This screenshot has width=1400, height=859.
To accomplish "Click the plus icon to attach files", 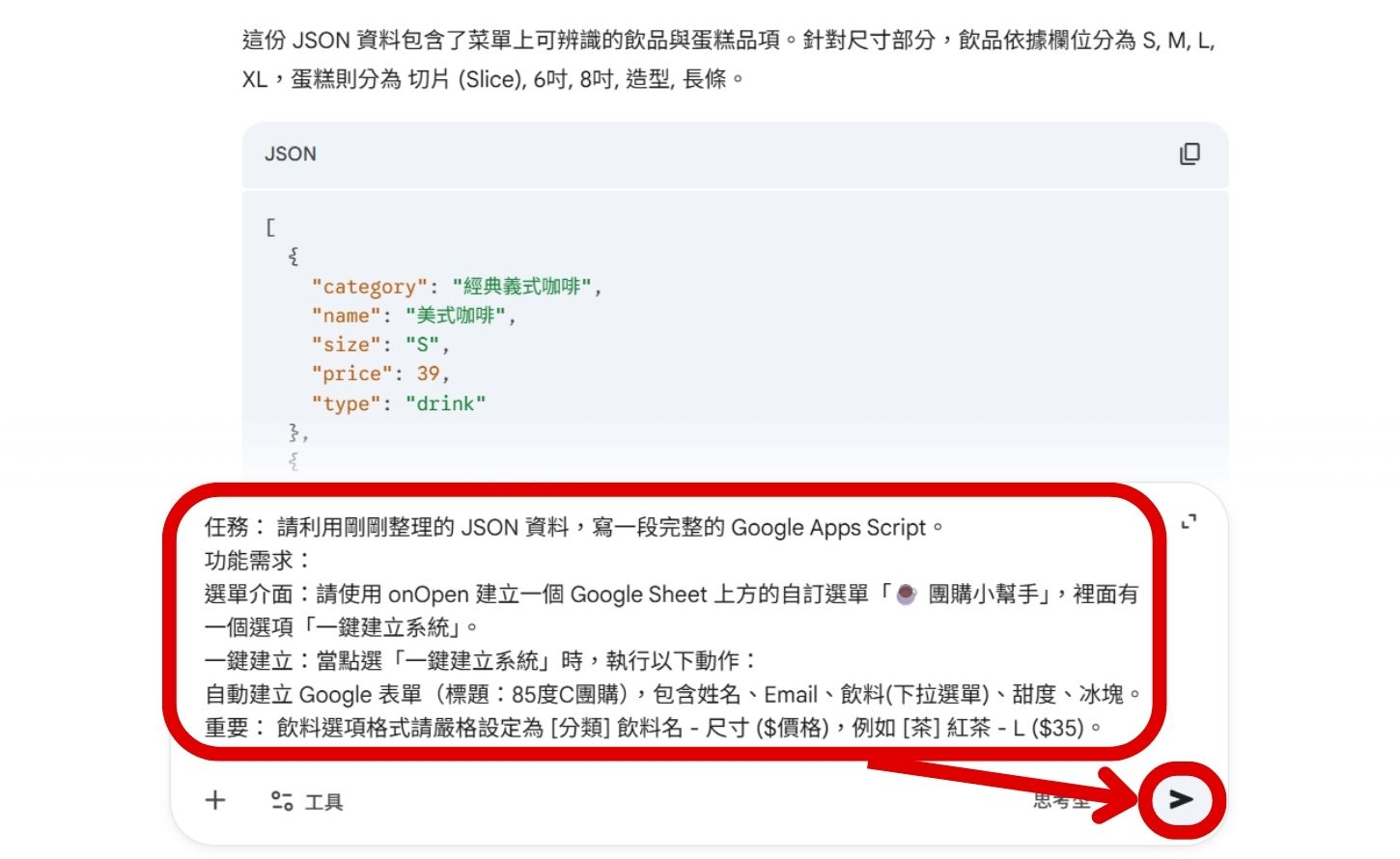I will pos(214,800).
